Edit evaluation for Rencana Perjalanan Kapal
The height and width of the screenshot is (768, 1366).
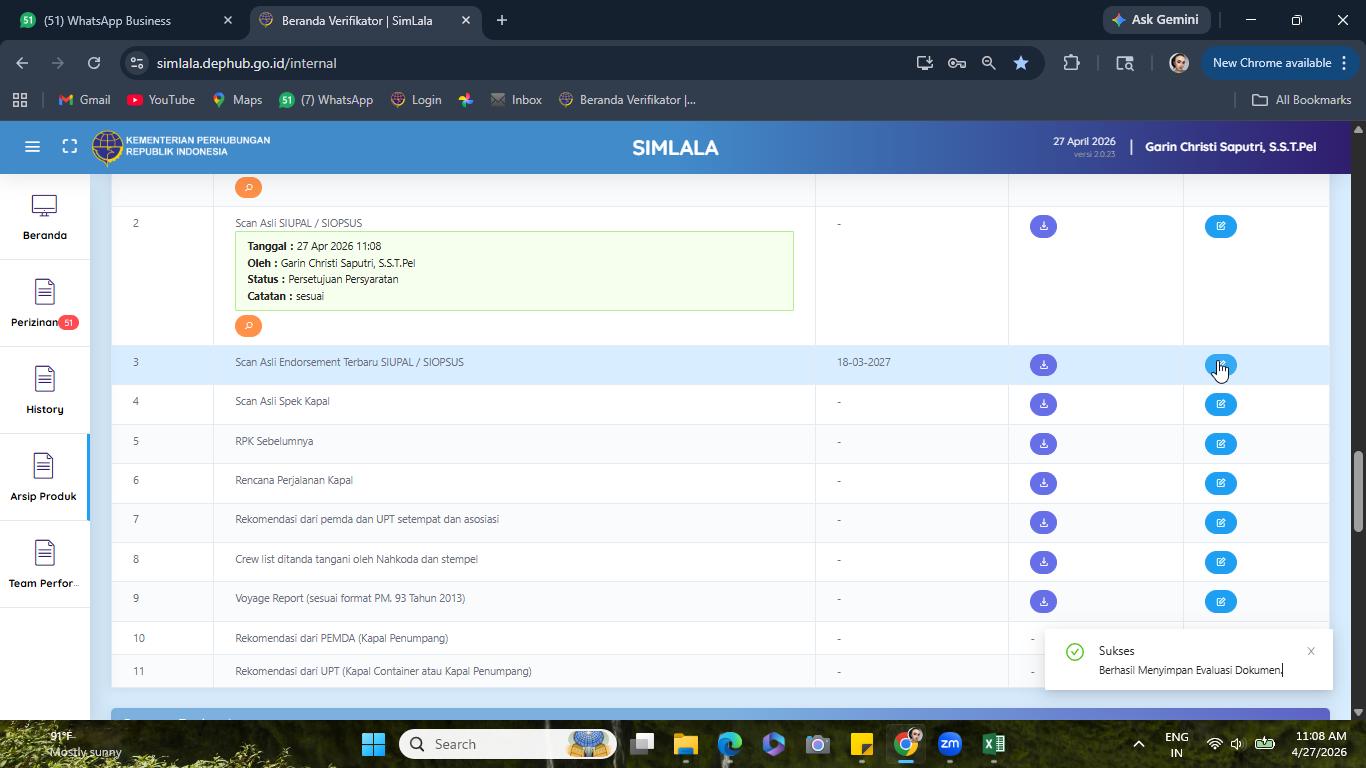tap(1220, 483)
